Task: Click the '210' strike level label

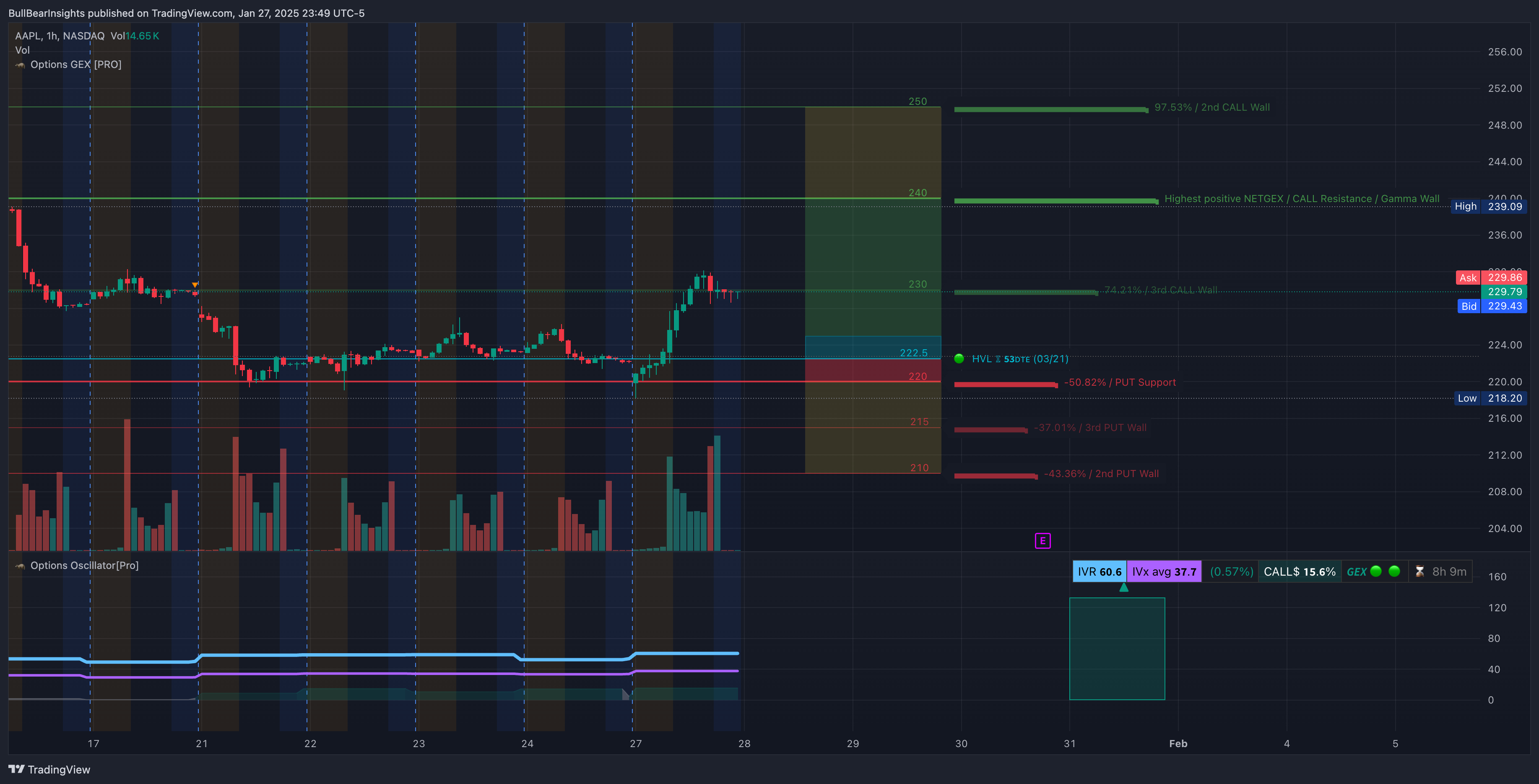Action: [919, 467]
